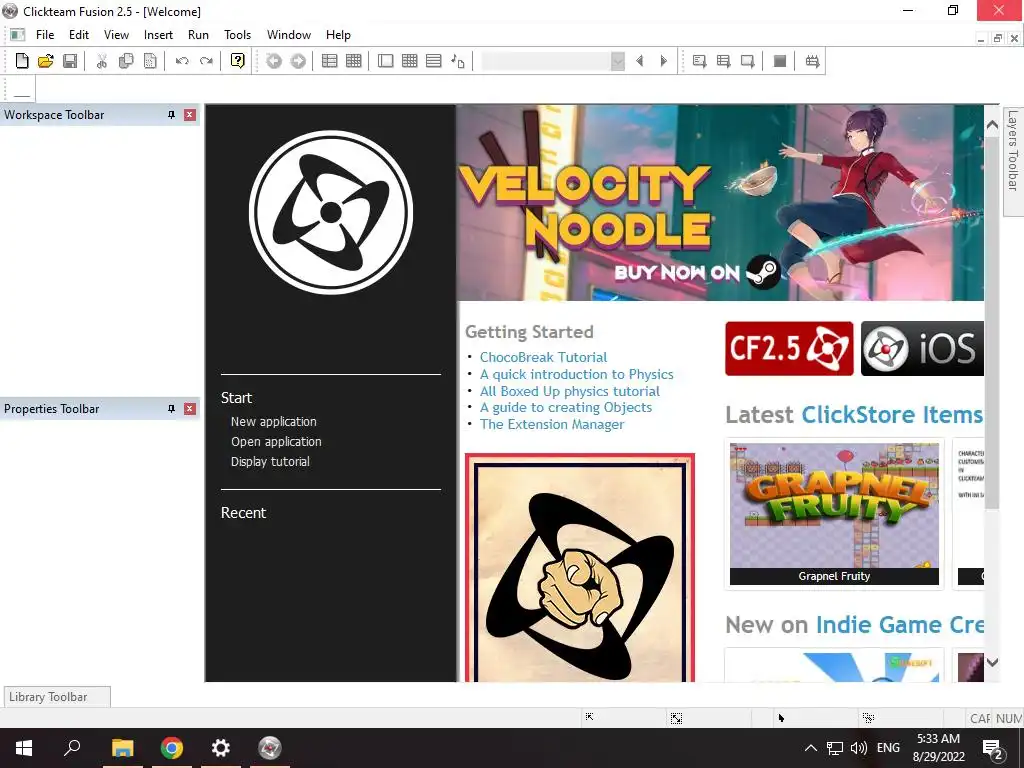Open The Extension Manager link

552,424
